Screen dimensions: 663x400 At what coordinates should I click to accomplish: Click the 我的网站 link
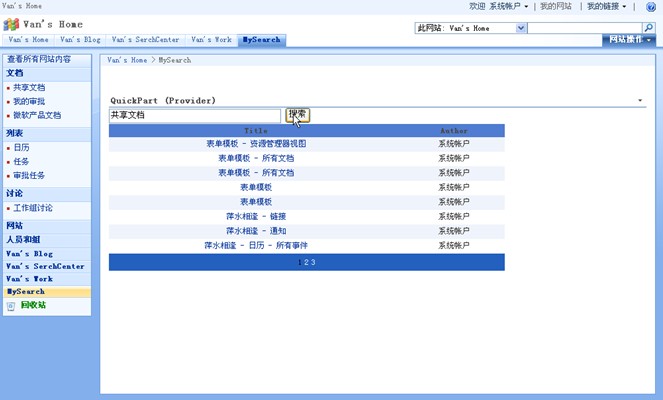[x=556, y=6]
